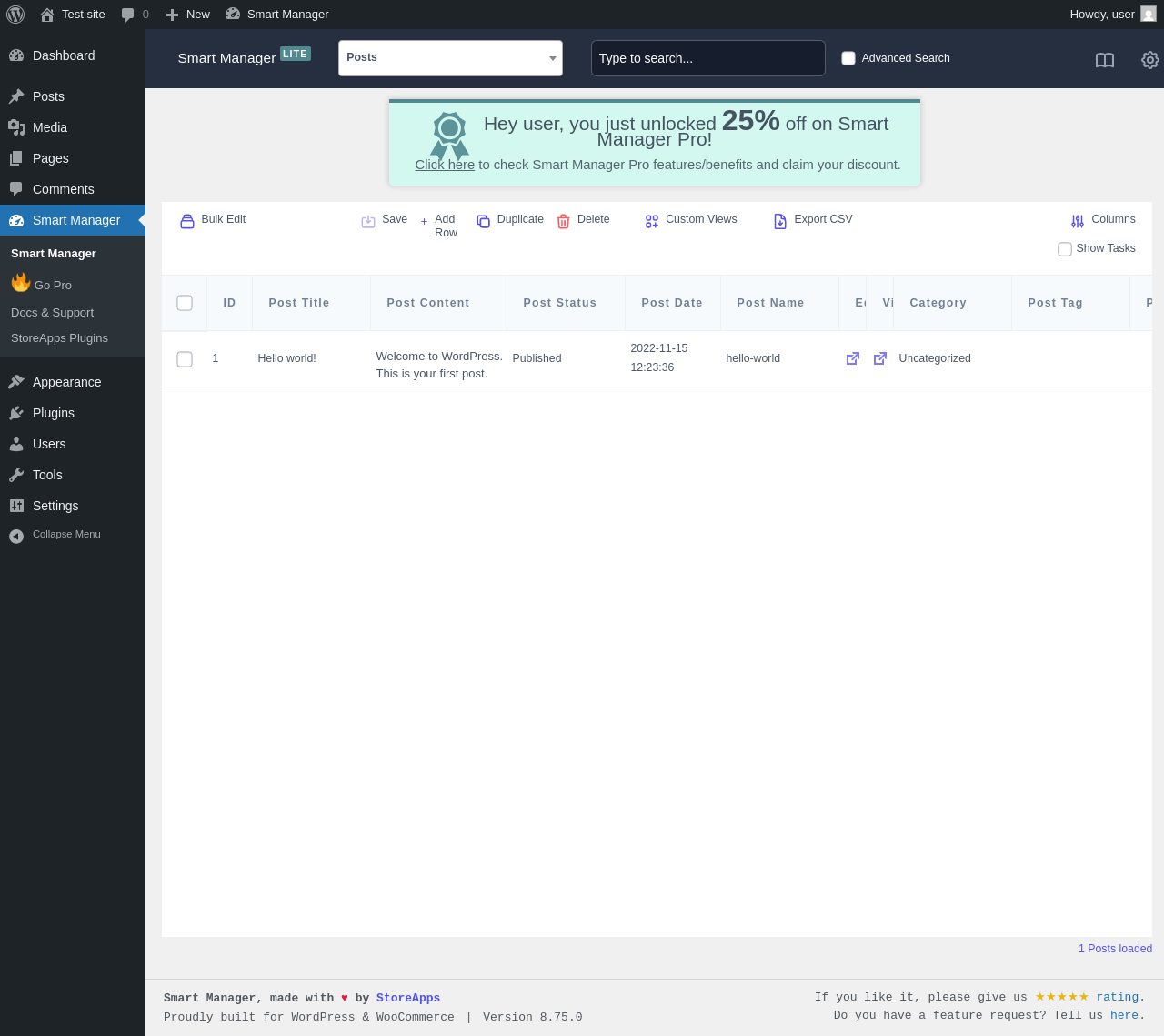1164x1036 pixels.
Task: Click the Export CSV icon
Action: 780,221
